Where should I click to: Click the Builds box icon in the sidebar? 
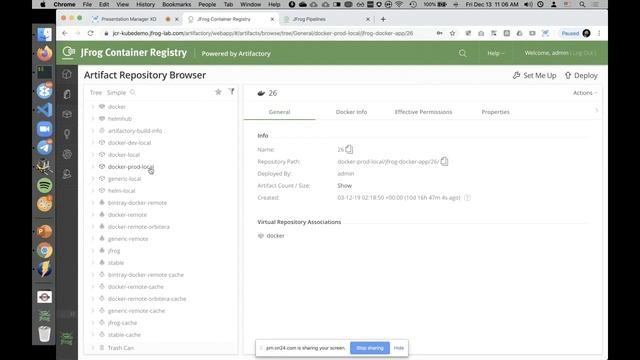[x=67, y=114]
